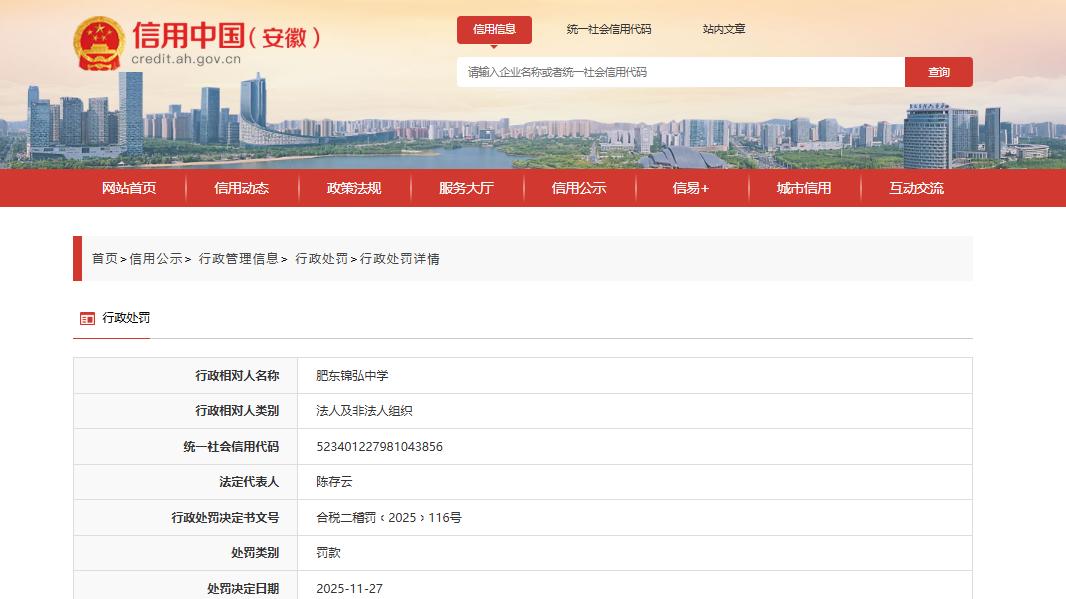Screen dimensions: 1066x599
Task: Open the 服务大厅 navigation menu
Action: click(468, 188)
